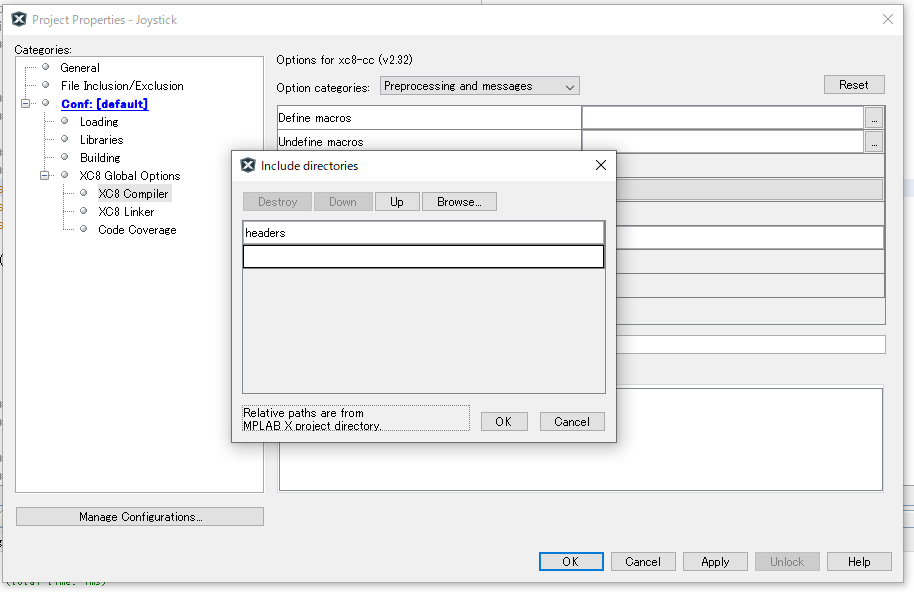Select the General category
The image size is (914, 592).
[80, 68]
